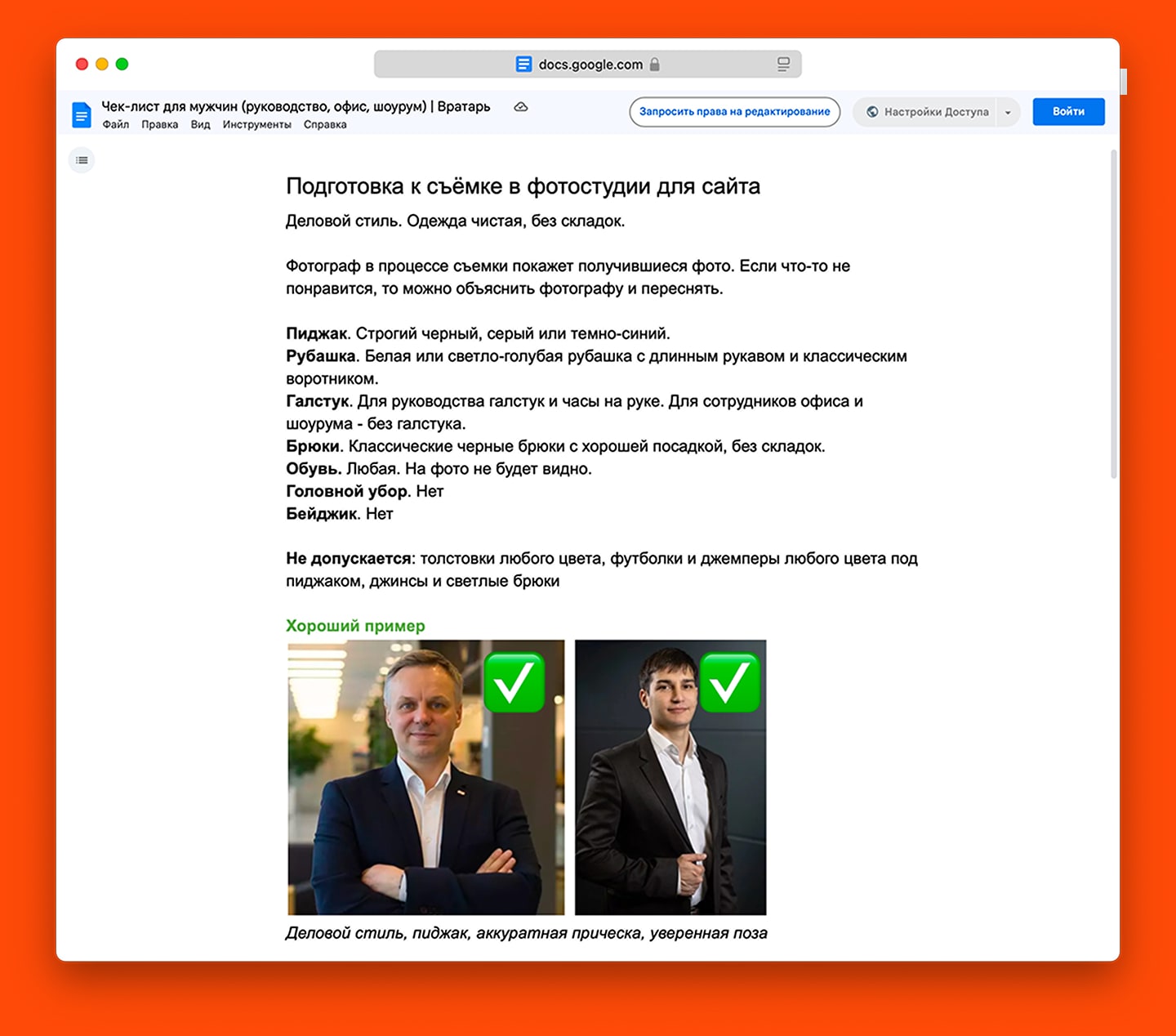Click the green checkmark on right photo
1176x1036 pixels.
click(x=729, y=683)
